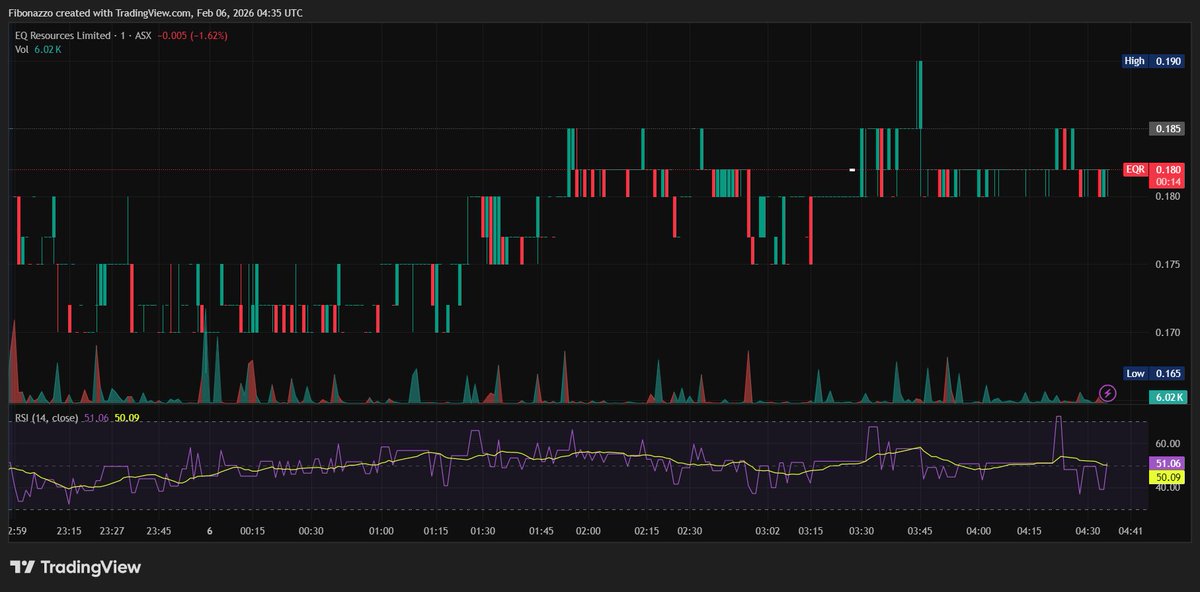Click the 02:00 time axis label
The width and height of the screenshot is (1200, 592).
(588, 531)
